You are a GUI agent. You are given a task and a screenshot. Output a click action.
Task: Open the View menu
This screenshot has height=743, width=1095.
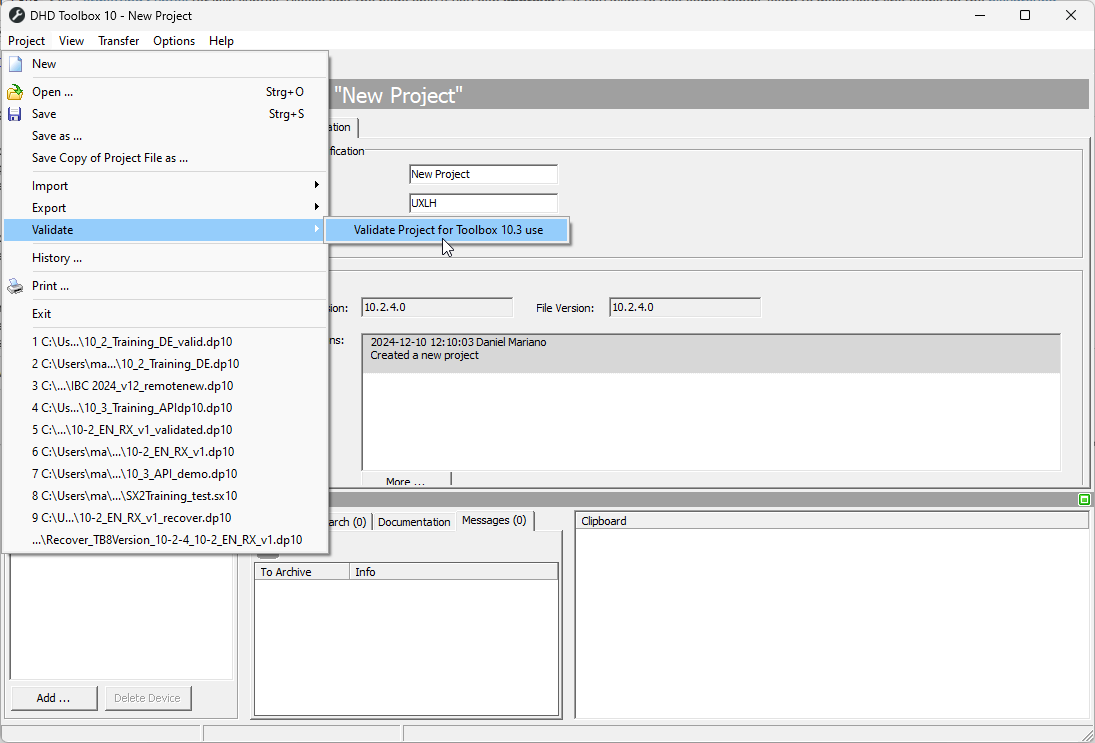pos(71,41)
